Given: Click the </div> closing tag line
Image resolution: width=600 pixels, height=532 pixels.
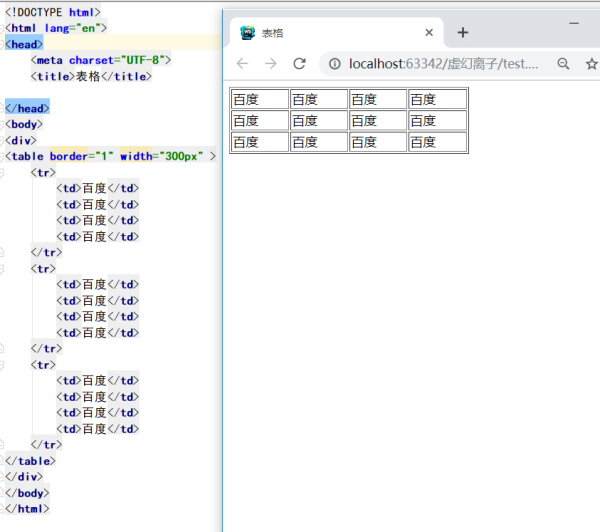Looking at the screenshot, I should [x=24, y=477].
